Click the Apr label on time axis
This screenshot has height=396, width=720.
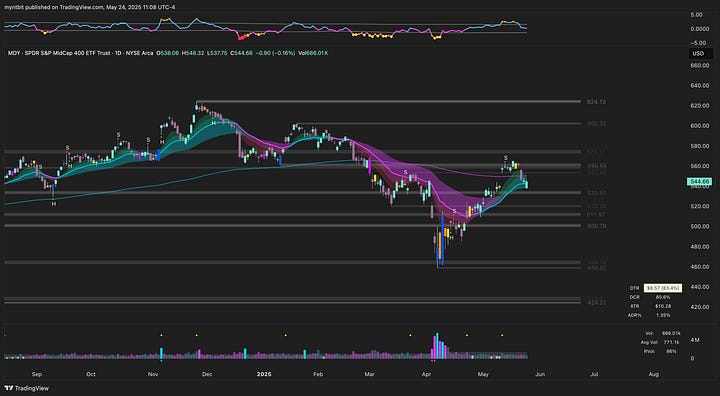point(428,374)
